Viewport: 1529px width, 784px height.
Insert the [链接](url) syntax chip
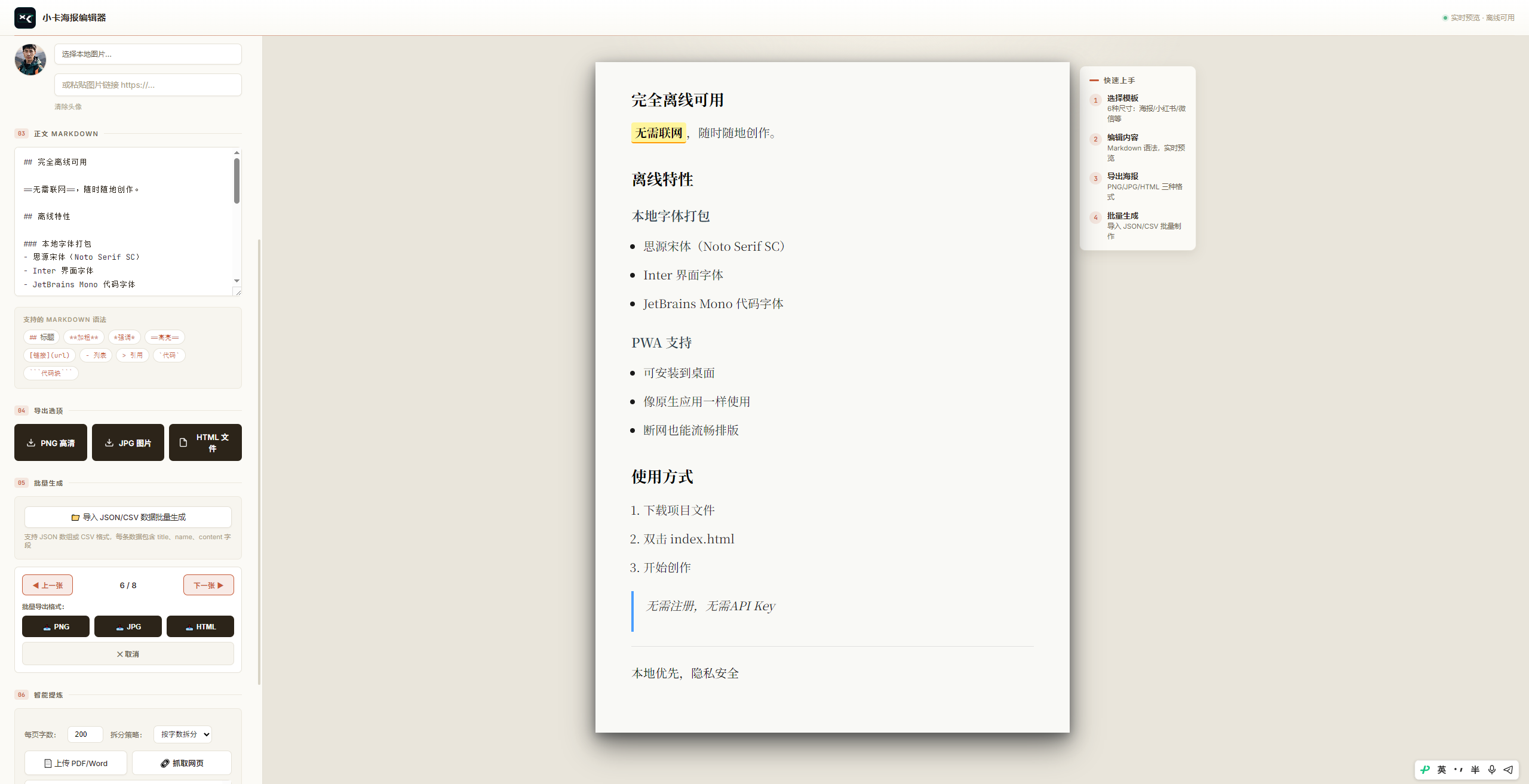click(50, 355)
